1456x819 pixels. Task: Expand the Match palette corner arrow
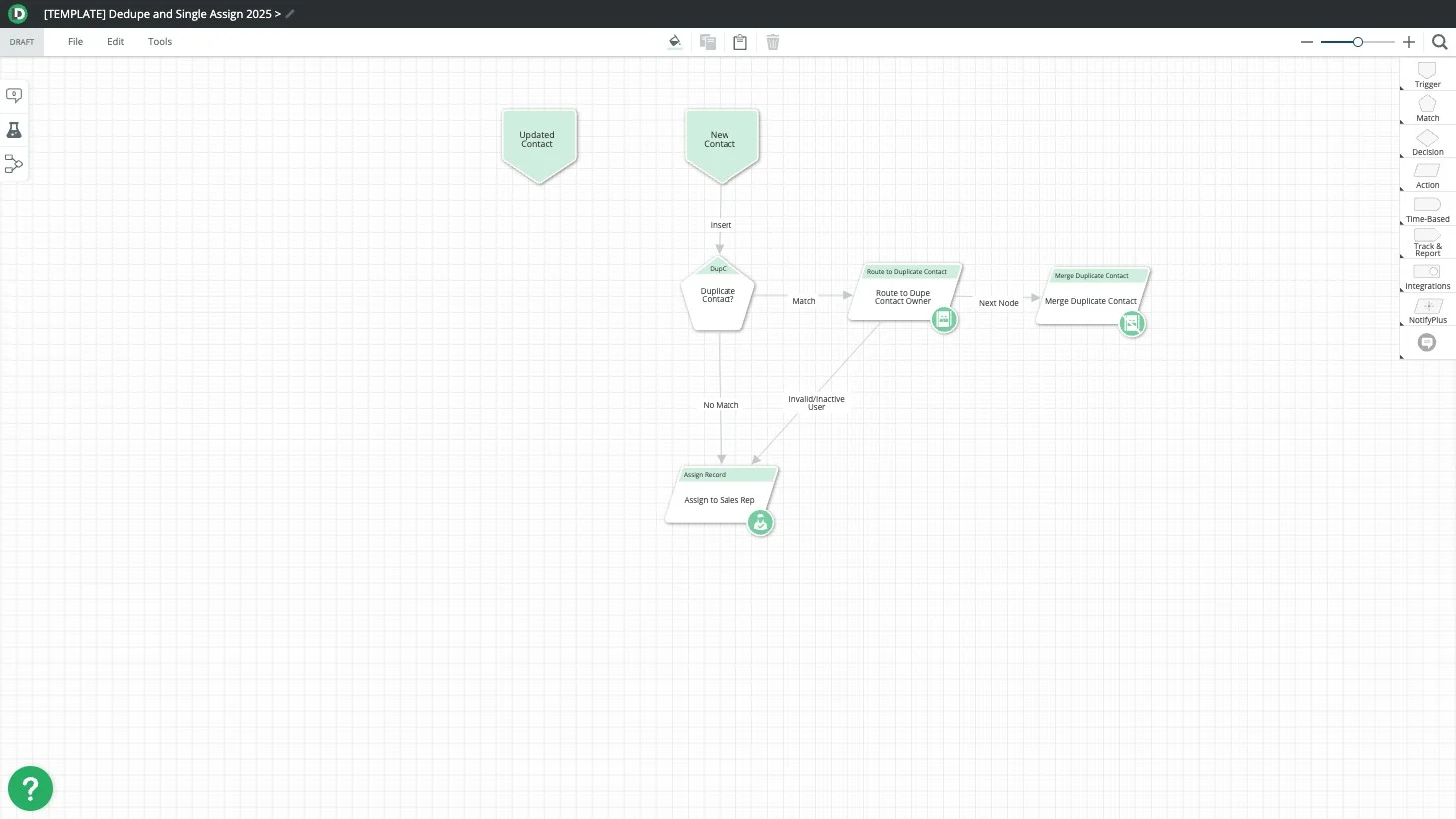point(1402,122)
